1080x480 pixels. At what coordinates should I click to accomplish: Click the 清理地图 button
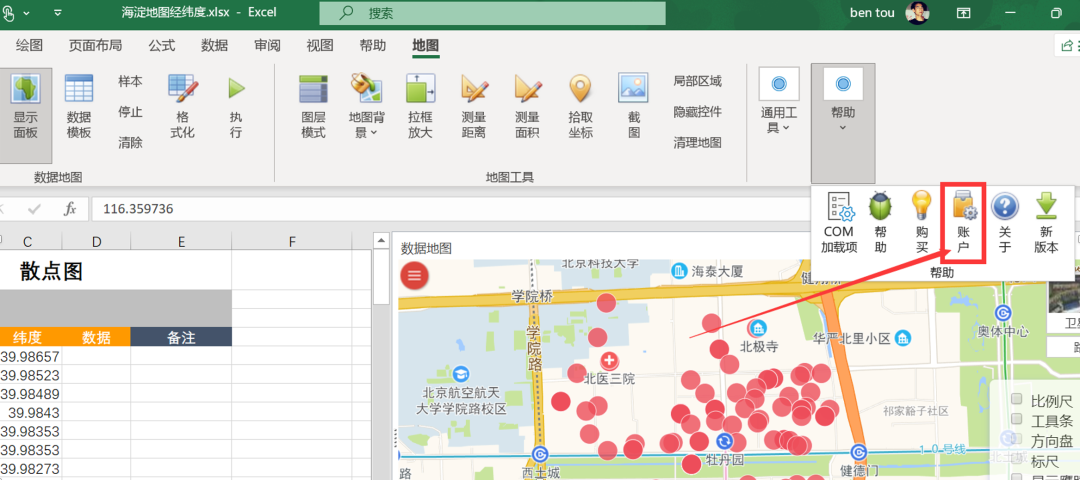click(x=698, y=143)
